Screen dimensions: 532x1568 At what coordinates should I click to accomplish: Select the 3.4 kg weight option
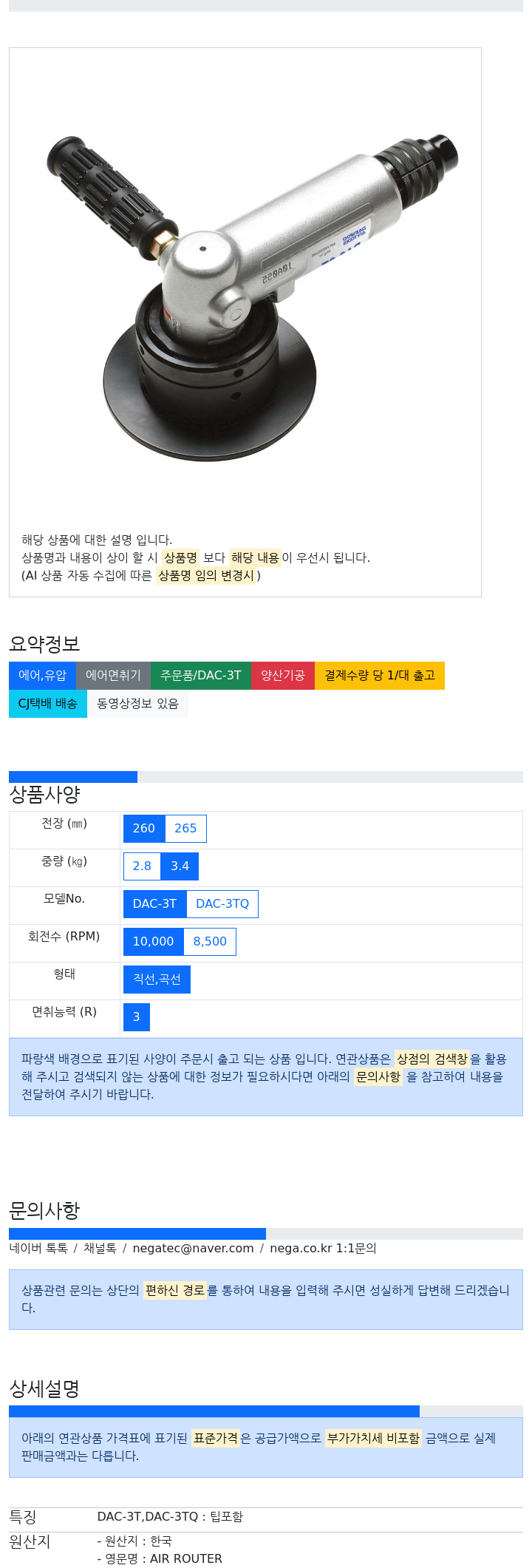click(180, 866)
